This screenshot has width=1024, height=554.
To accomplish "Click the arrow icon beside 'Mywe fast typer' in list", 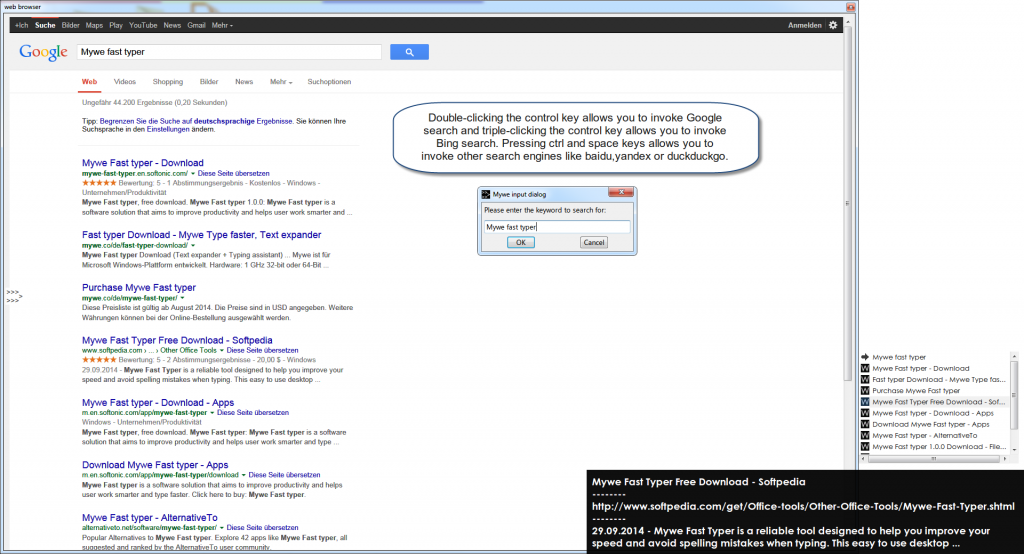I will [x=865, y=357].
